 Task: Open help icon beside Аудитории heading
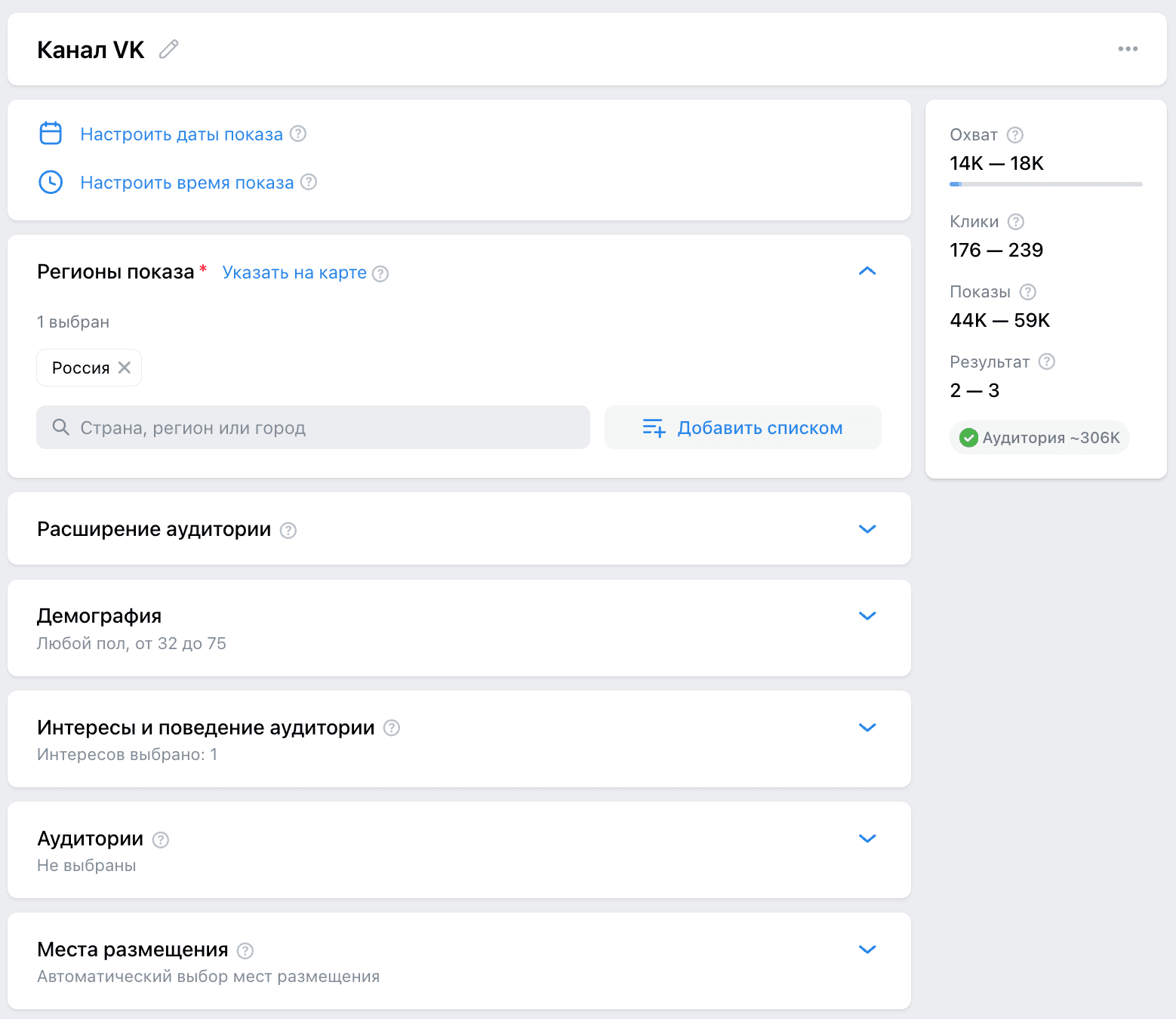pos(161,839)
